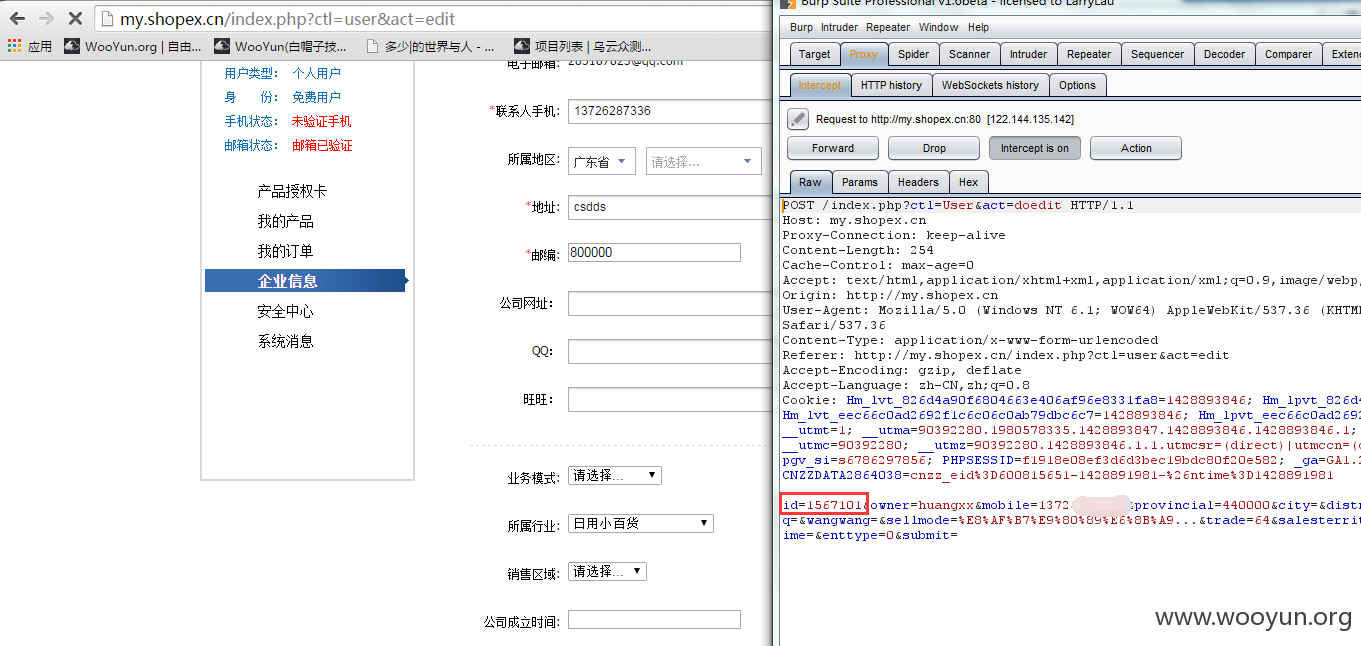Click the 旺旺 input field
This screenshot has width=1361, height=646.
point(669,399)
